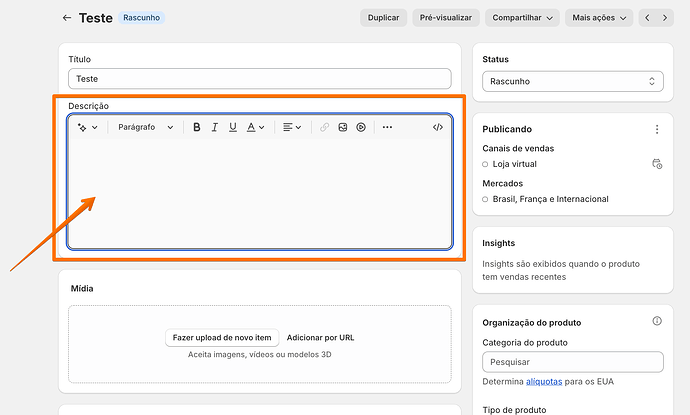Open the Publicando three-dot menu
Image resolution: width=690 pixels, height=415 pixels.
(x=657, y=129)
